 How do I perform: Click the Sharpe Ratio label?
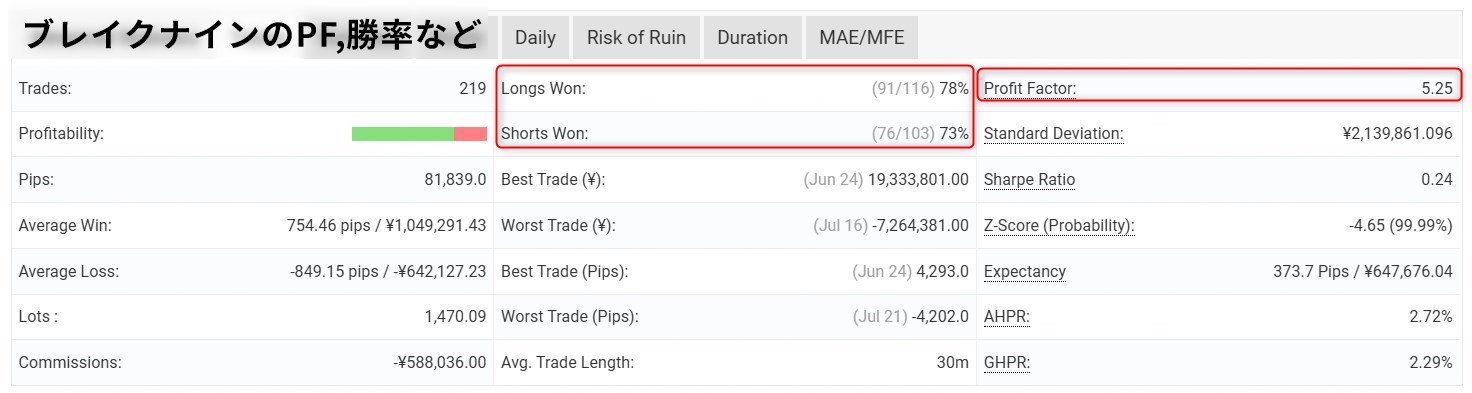1030,180
